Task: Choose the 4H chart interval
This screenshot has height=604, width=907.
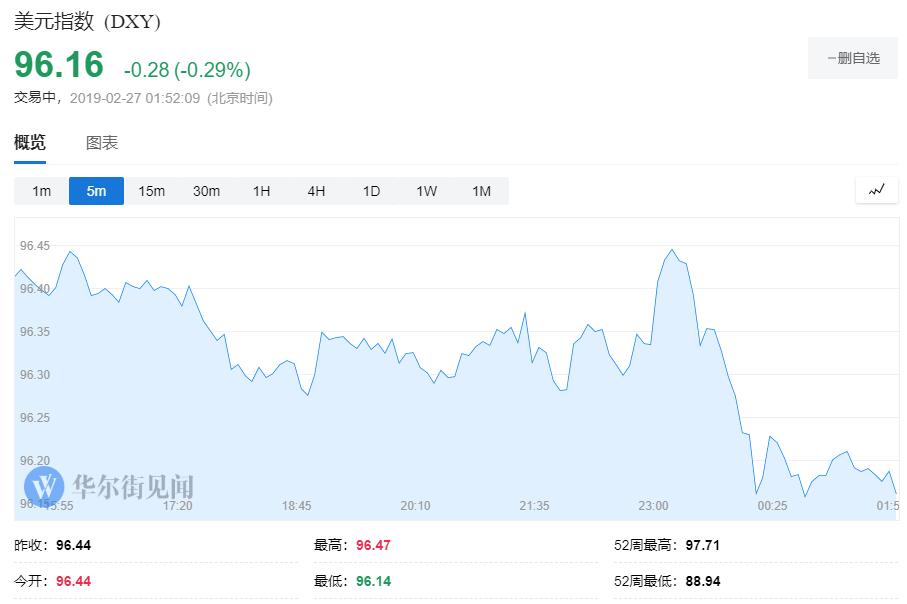Action: (x=316, y=191)
